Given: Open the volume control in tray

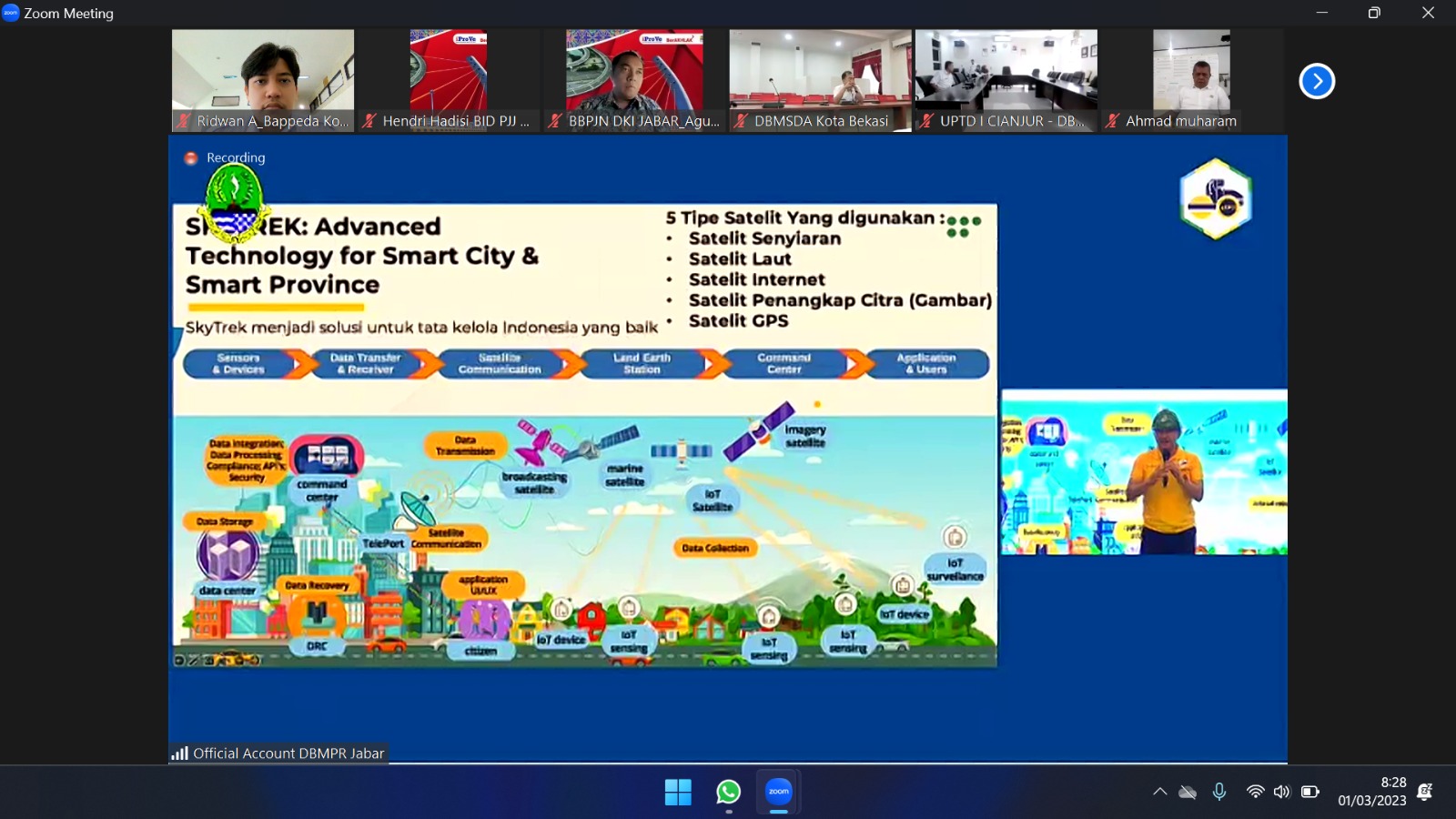Looking at the screenshot, I should click(x=1281, y=792).
